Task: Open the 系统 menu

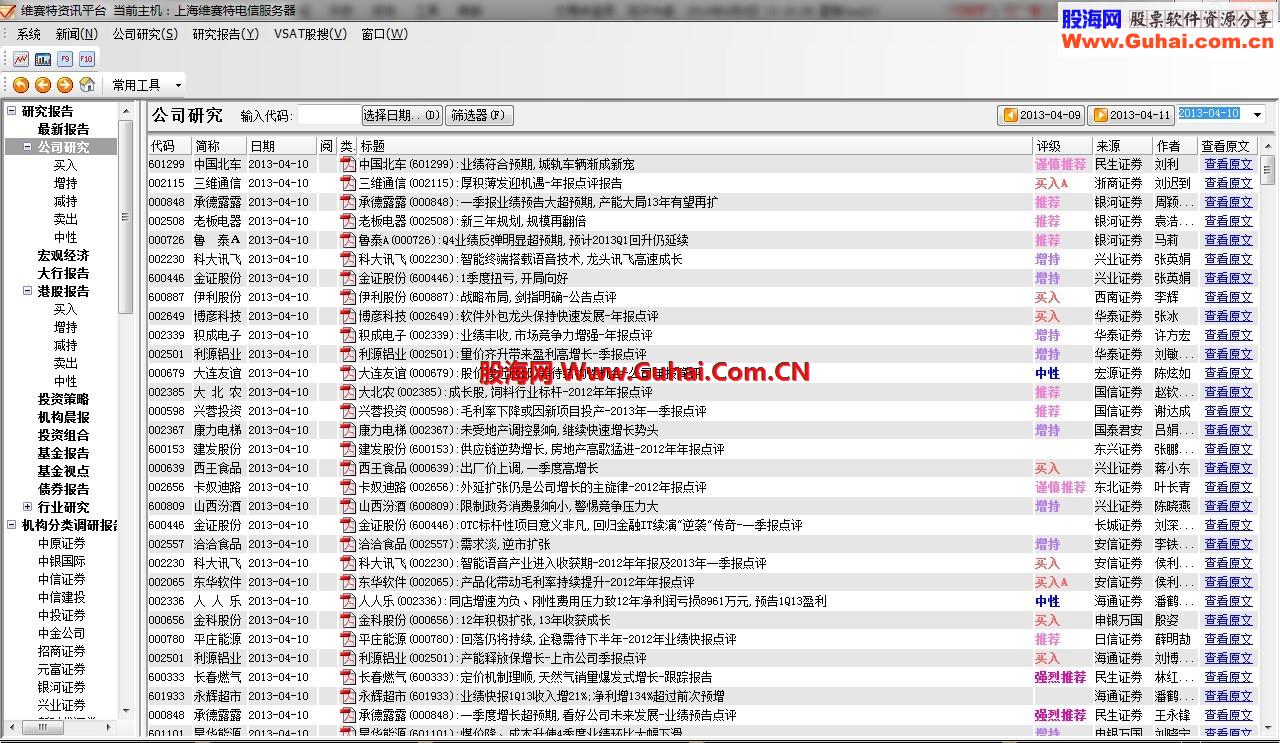Action: tap(29, 34)
